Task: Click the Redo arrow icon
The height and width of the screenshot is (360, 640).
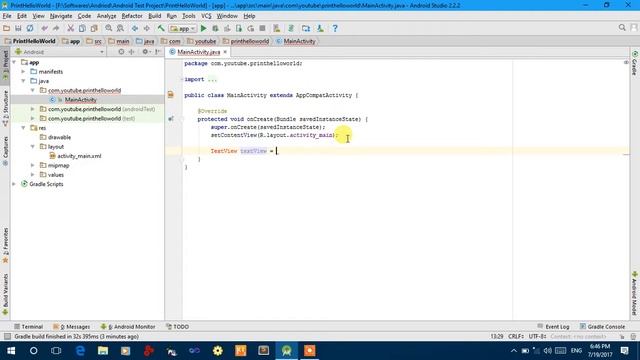Action: click(56, 28)
